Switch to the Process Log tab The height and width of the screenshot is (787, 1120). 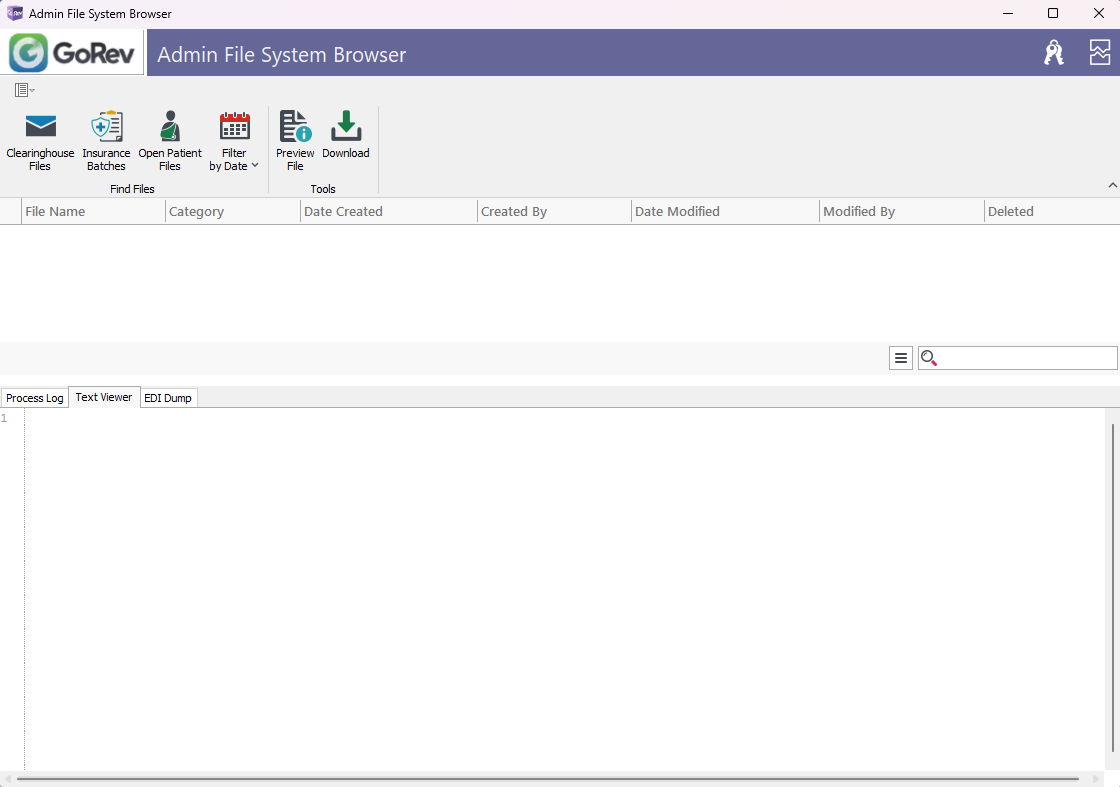[35, 398]
